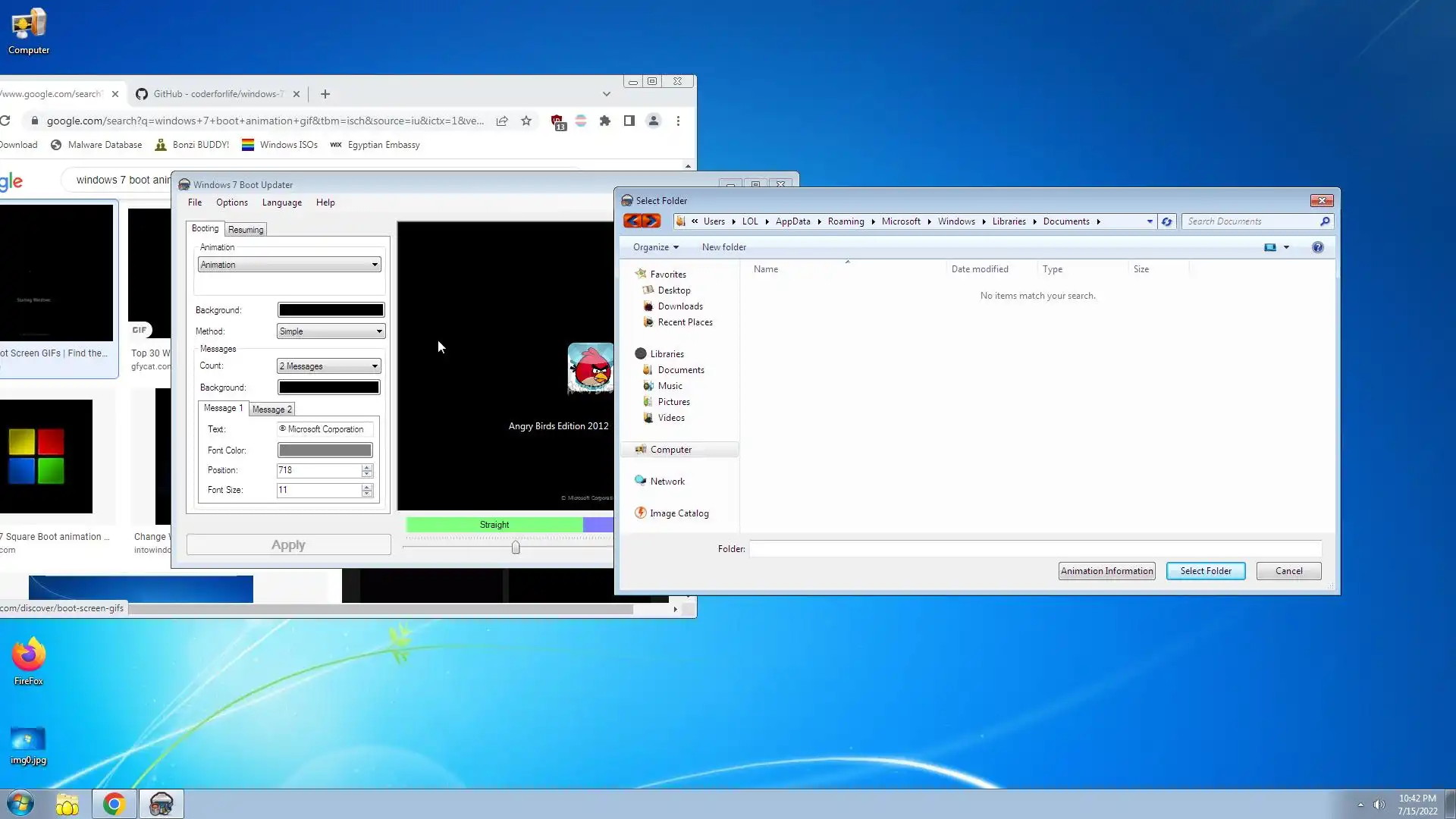Click Windows 7 Boot Updater taskbar icon
Viewport: 1456px width, 819px height.
(x=162, y=804)
